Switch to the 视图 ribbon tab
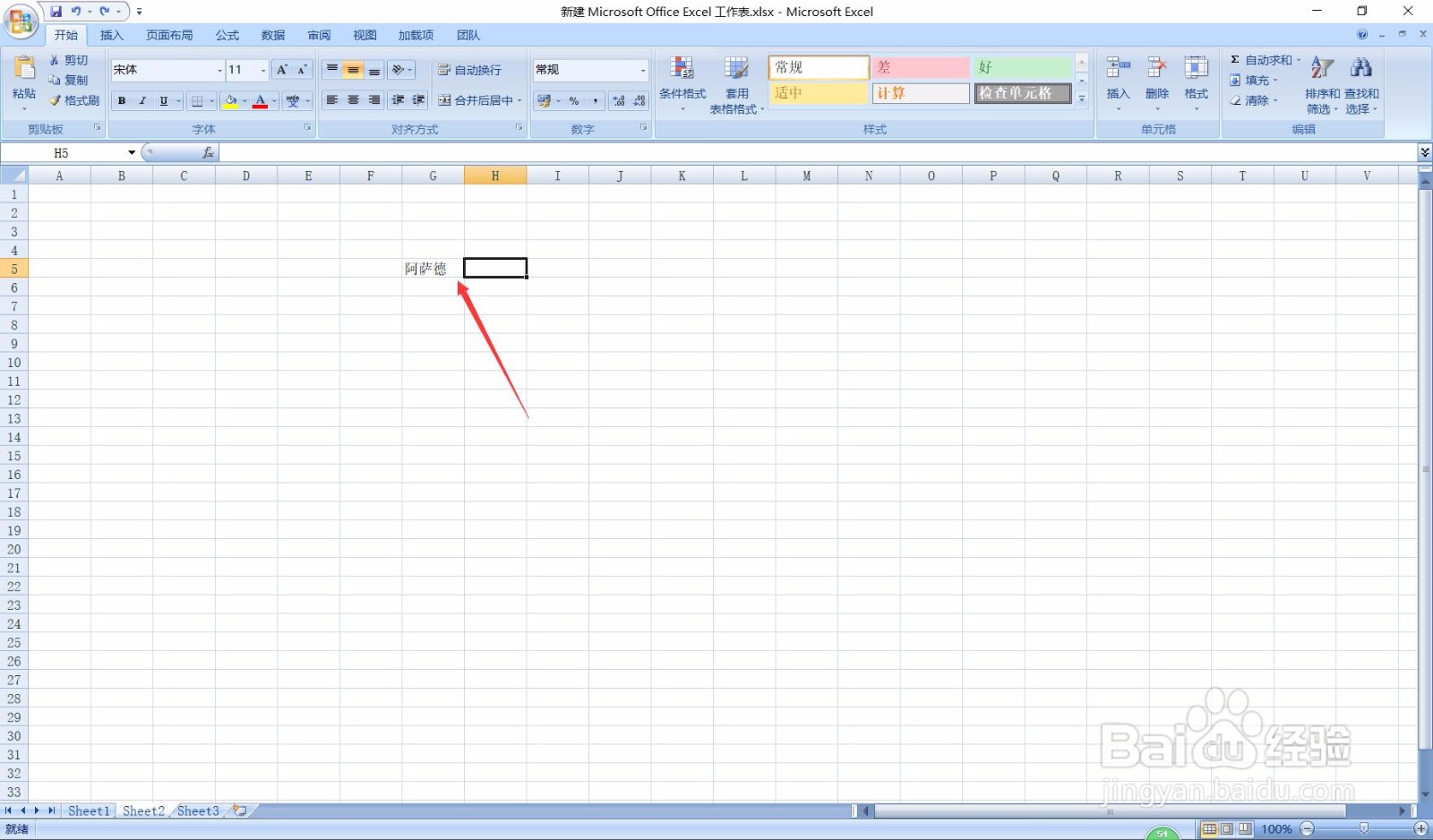The image size is (1433, 840). pyautogui.click(x=365, y=35)
